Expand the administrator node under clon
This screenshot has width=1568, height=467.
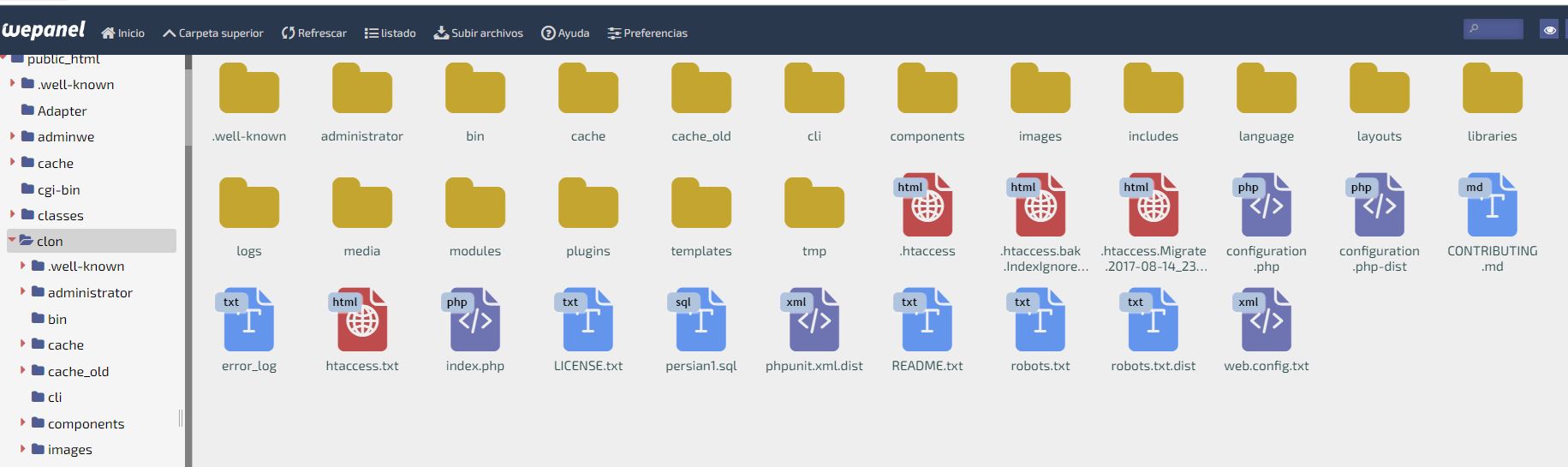click(x=22, y=291)
